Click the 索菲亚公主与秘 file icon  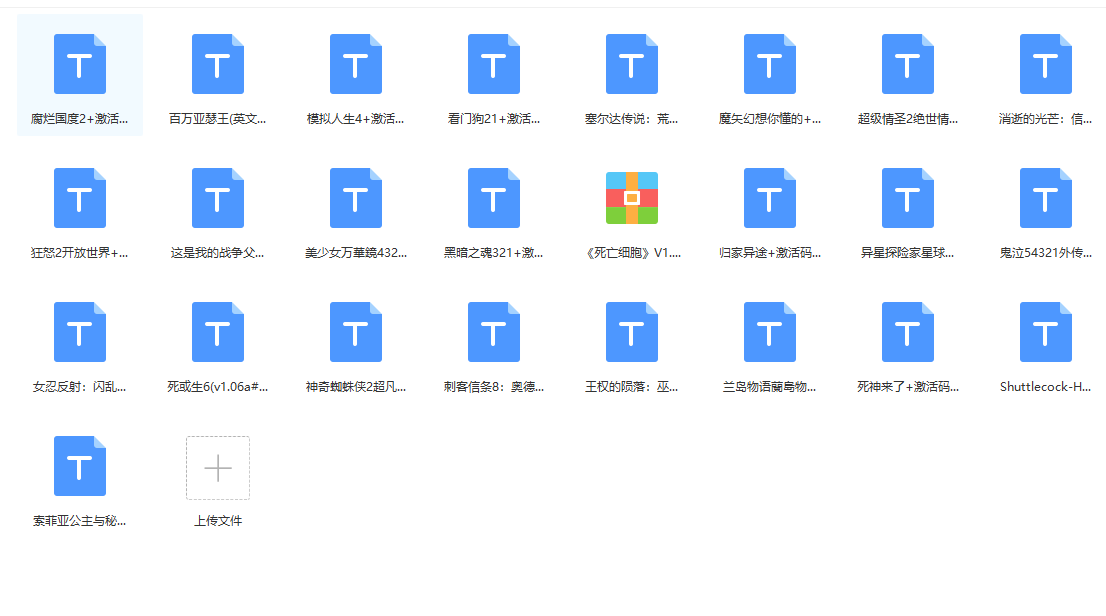(80, 466)
